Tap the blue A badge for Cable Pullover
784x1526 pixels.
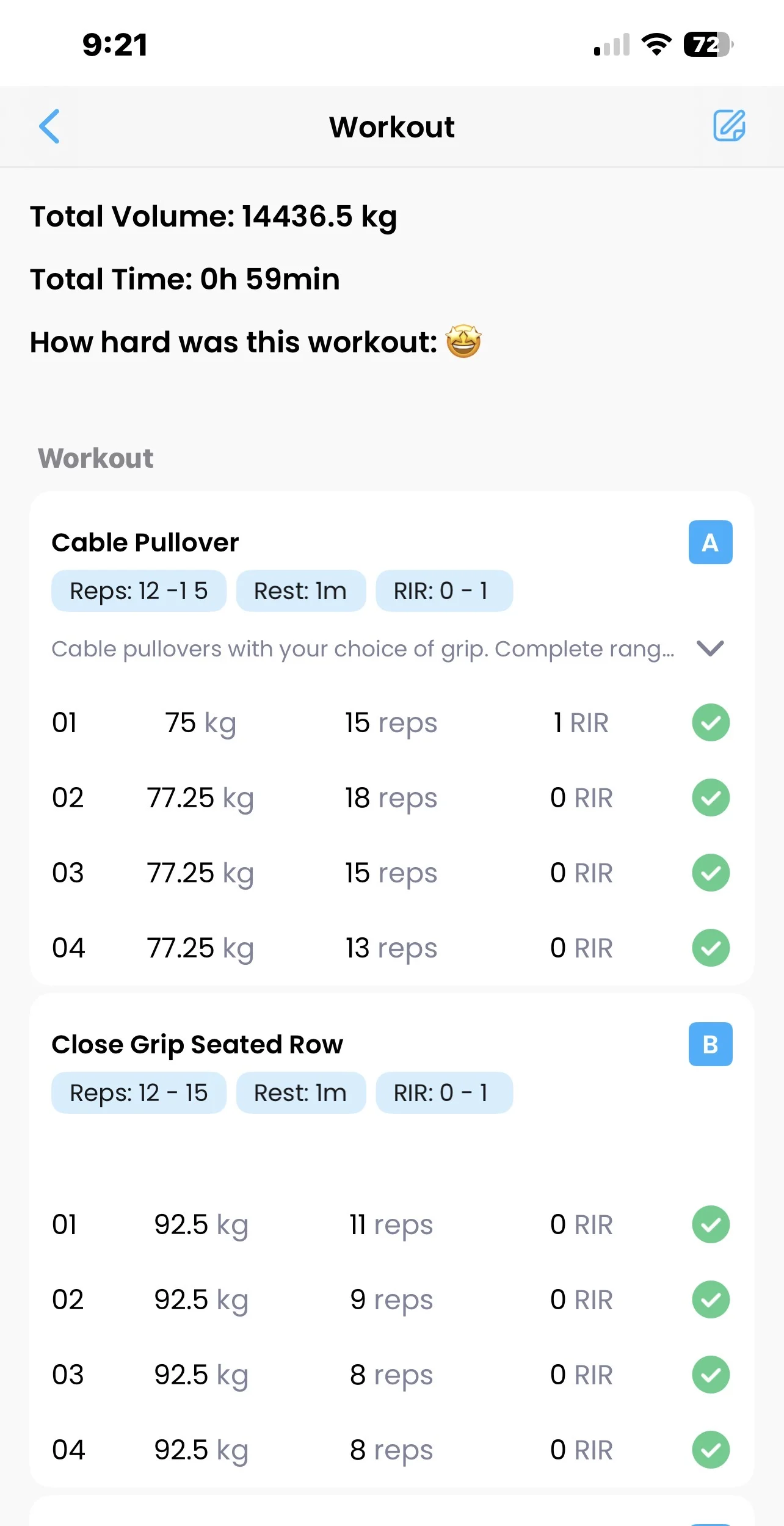710,542
